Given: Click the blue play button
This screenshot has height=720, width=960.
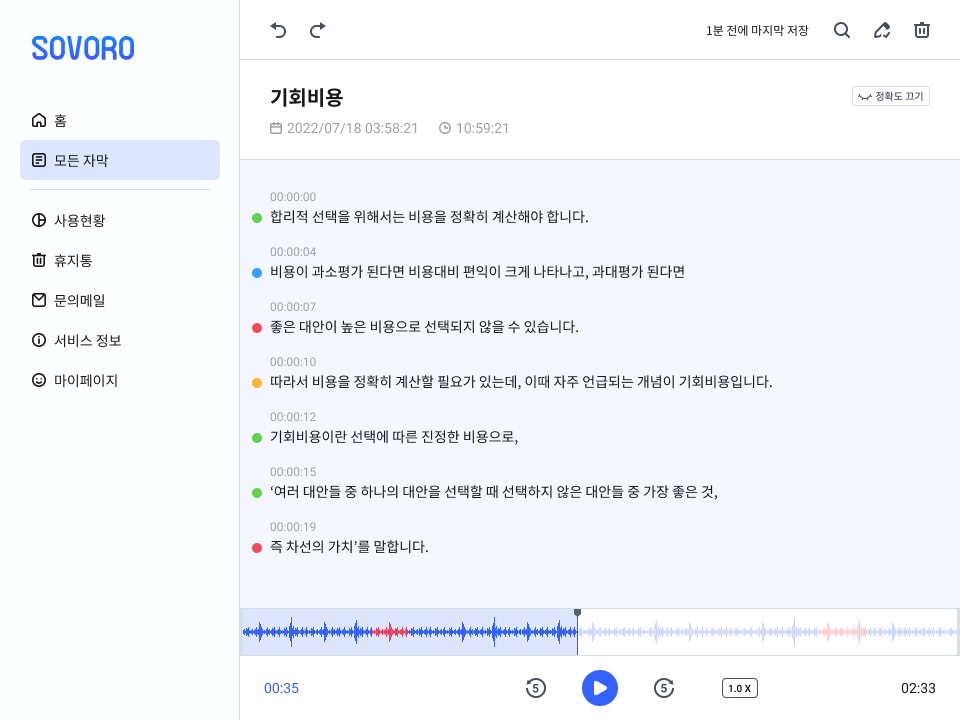Looking at the screenshot, I should pos(600,688).
